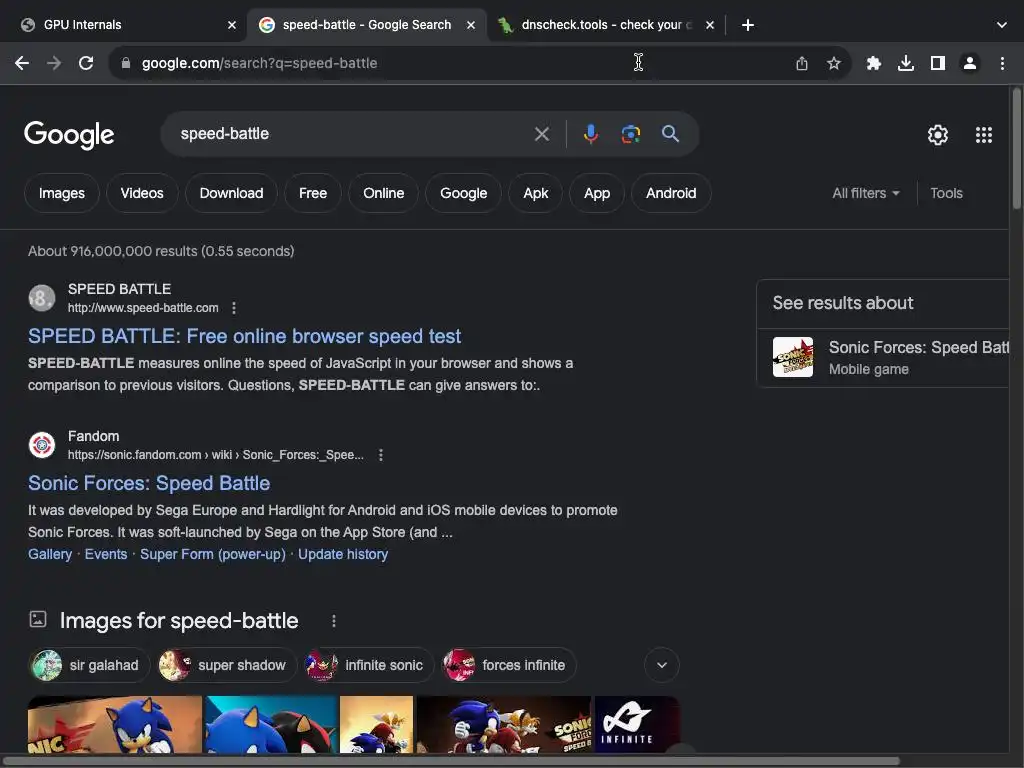This screenshot has width=1024, height=768.
Task: Select the super shadow image chip
Action: point(227,665)
